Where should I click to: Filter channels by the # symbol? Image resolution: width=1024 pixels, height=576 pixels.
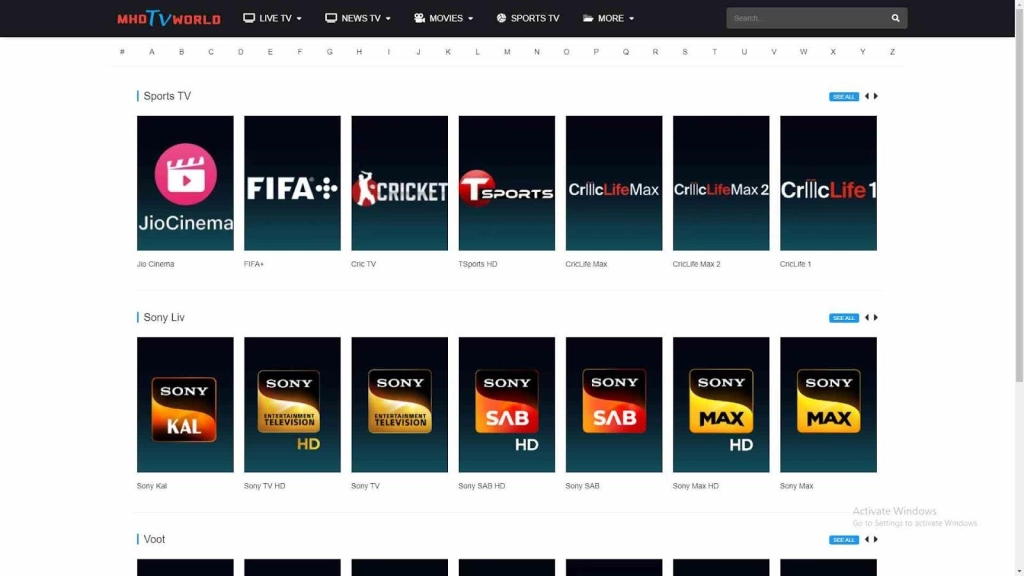click(122, 52)
